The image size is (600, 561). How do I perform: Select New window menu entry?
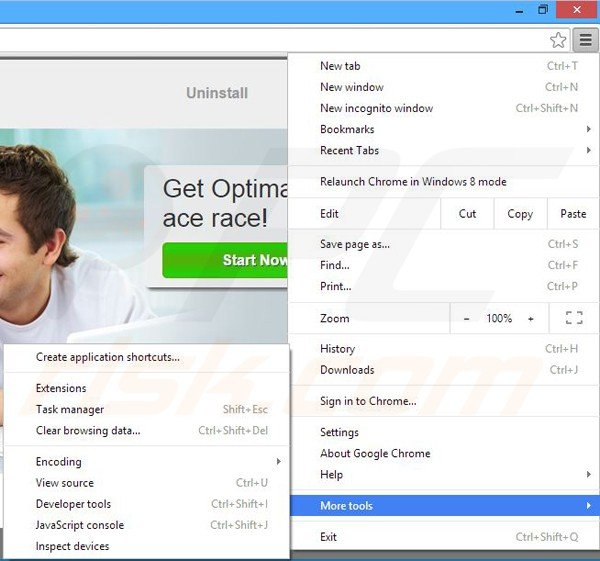pyautogui.click(x=444, y=87)
